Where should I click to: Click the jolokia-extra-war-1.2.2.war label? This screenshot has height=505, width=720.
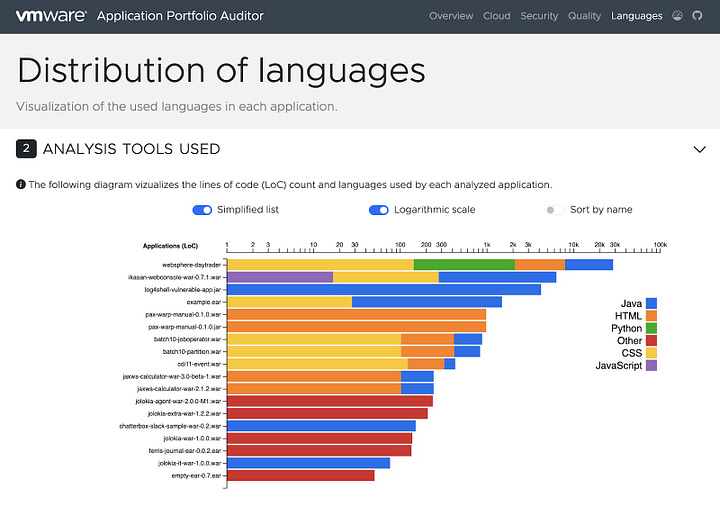pyautogui.click(x=184, y=414)
